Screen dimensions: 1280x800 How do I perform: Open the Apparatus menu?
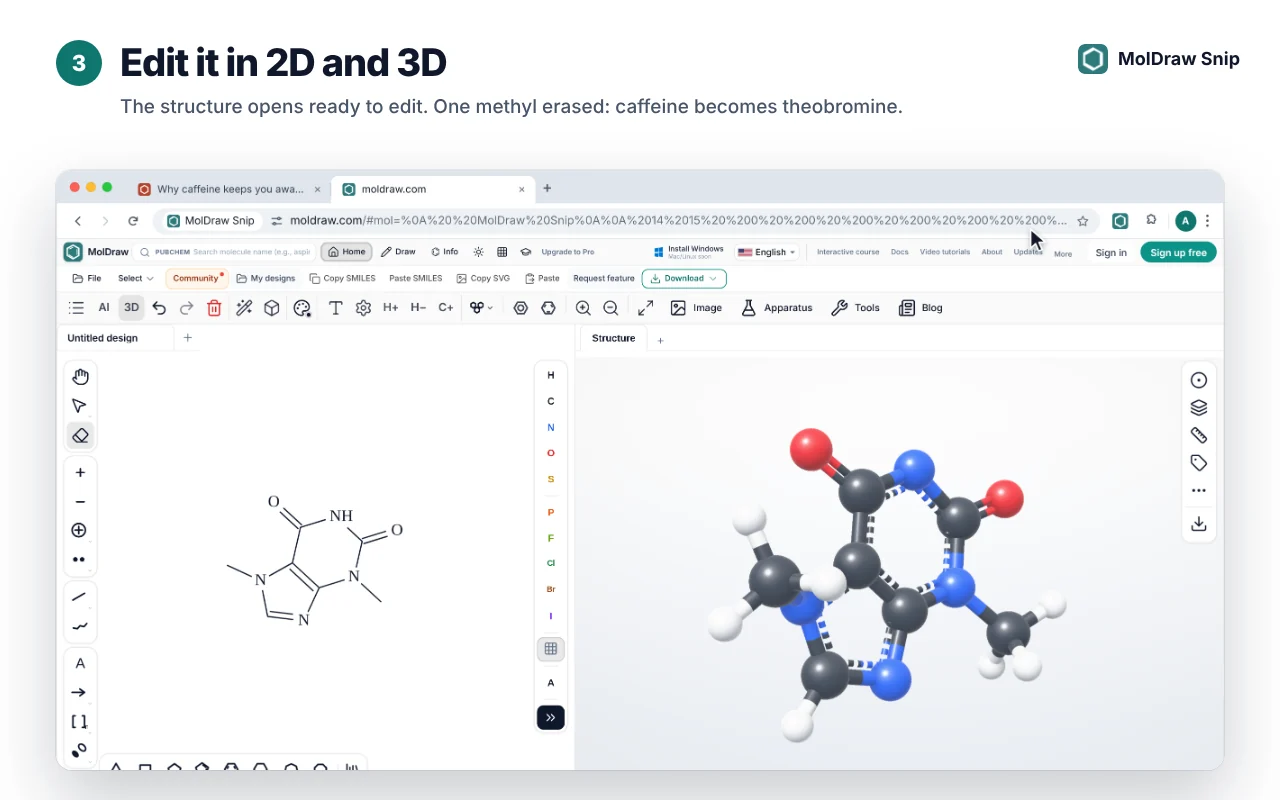pyautogui.click(x=776, y=308)
